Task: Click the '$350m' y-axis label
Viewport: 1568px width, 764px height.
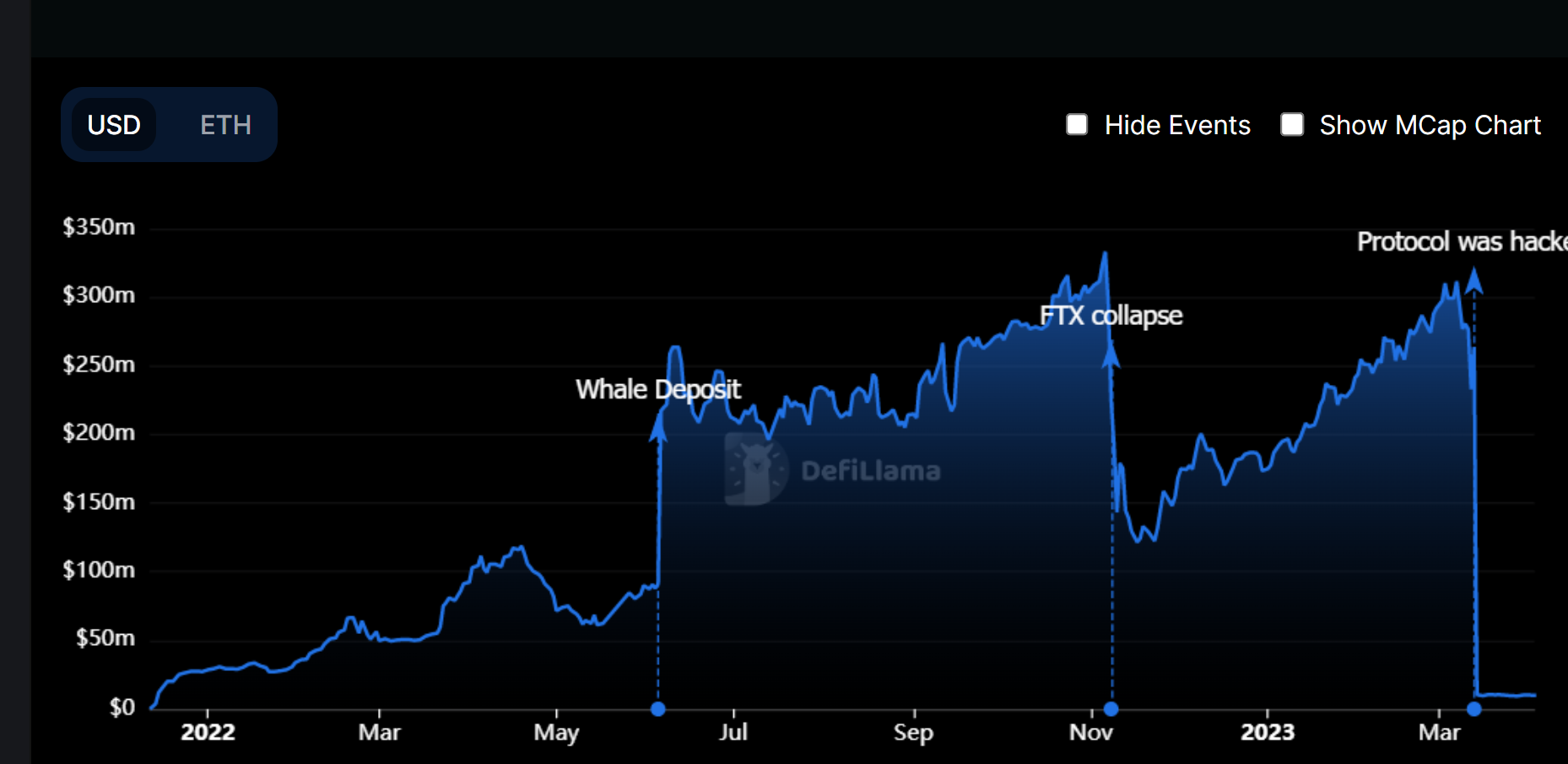Action: click(99, 227)
